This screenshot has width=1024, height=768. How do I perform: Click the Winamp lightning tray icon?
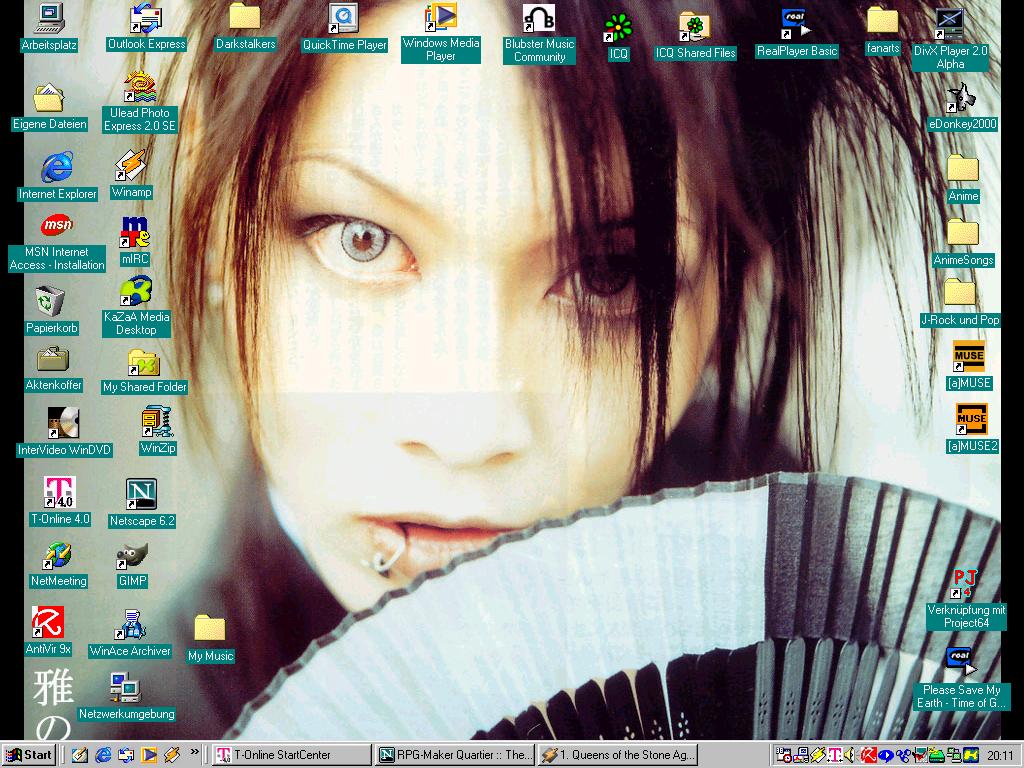[818, 755]
